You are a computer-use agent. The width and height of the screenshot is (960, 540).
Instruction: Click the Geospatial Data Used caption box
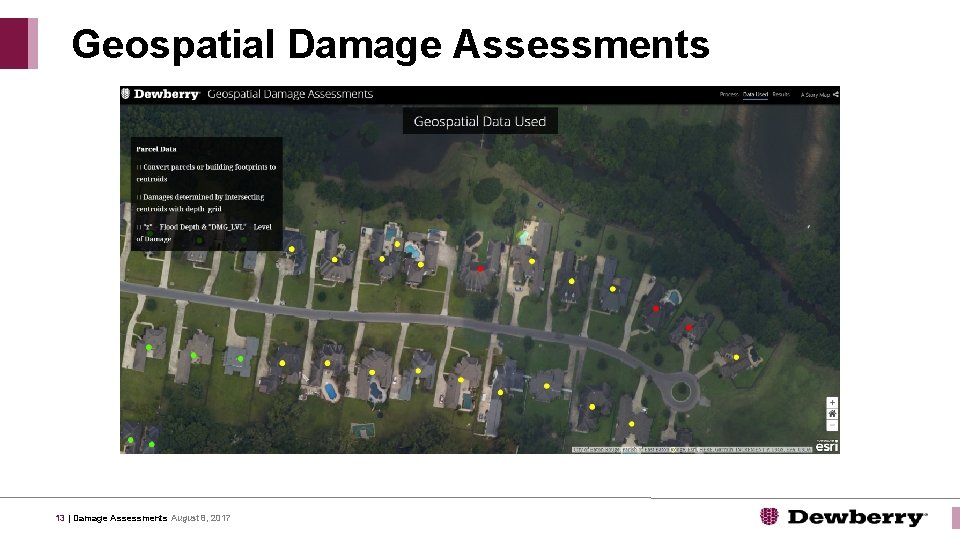(479, 121)
